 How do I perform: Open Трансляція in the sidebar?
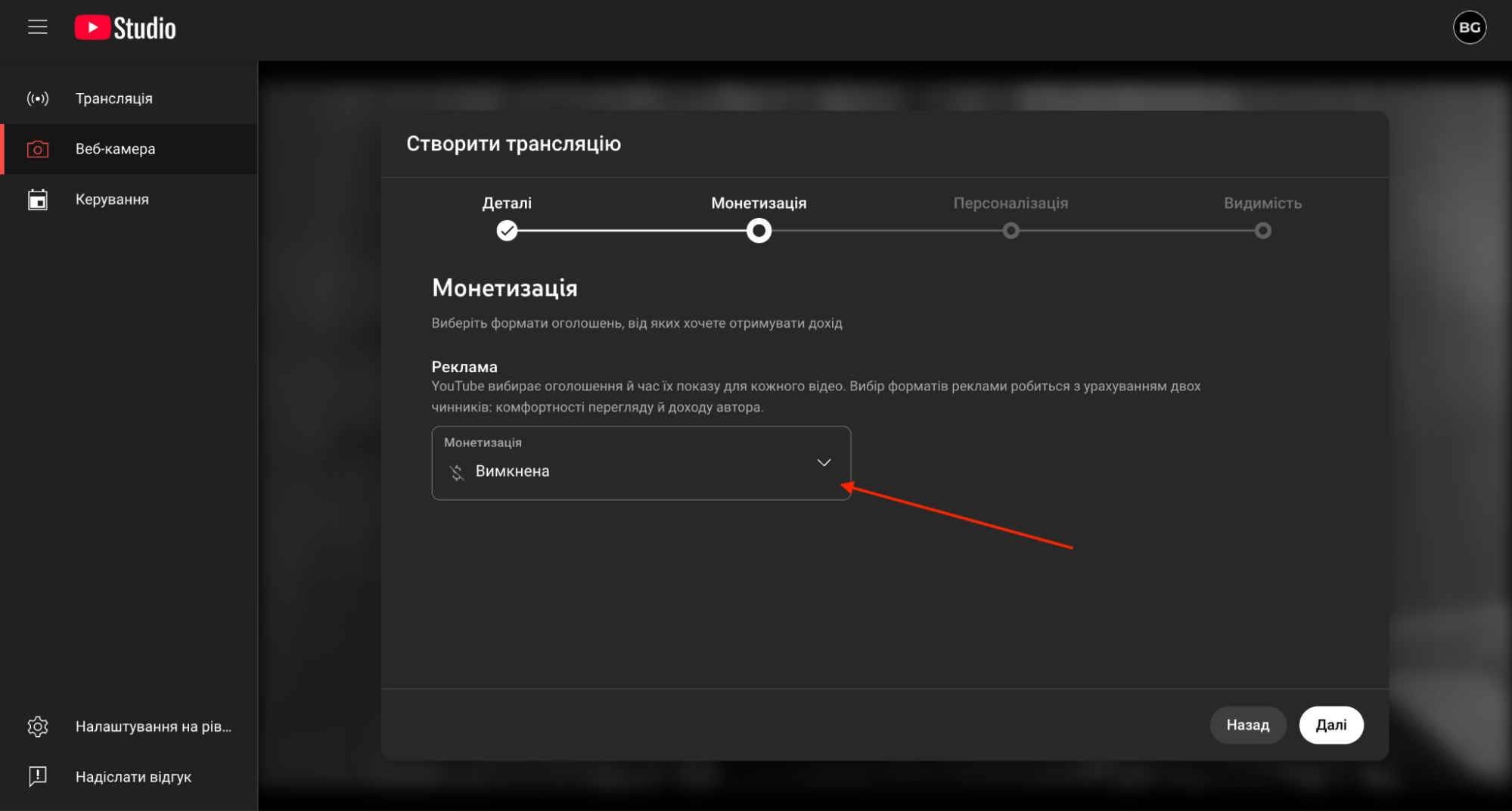coord(114,98)
